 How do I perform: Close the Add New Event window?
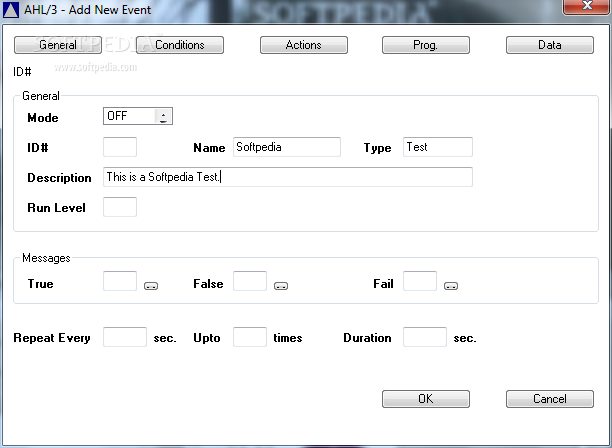click(x=587, y=6)
